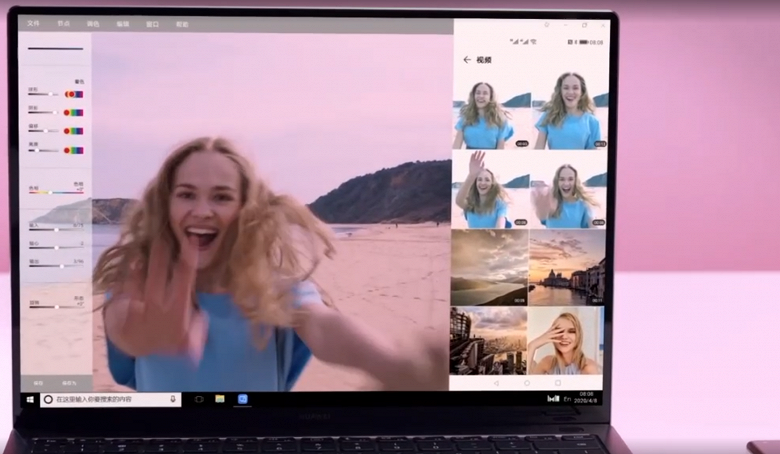Open the Task View taskbar icon
The image size is (780, 454).
pyautogui.click(x=198, y=399)
